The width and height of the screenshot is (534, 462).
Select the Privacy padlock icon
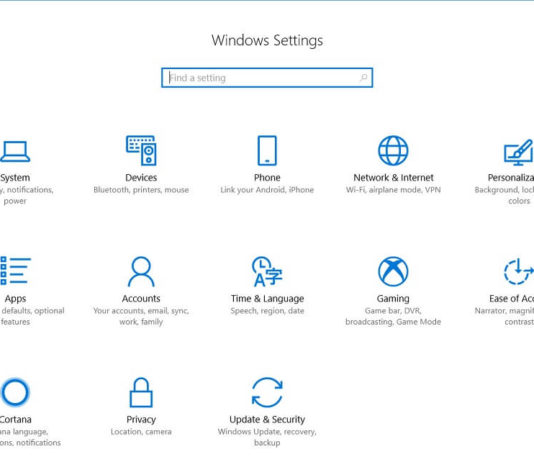click(141, 392)
